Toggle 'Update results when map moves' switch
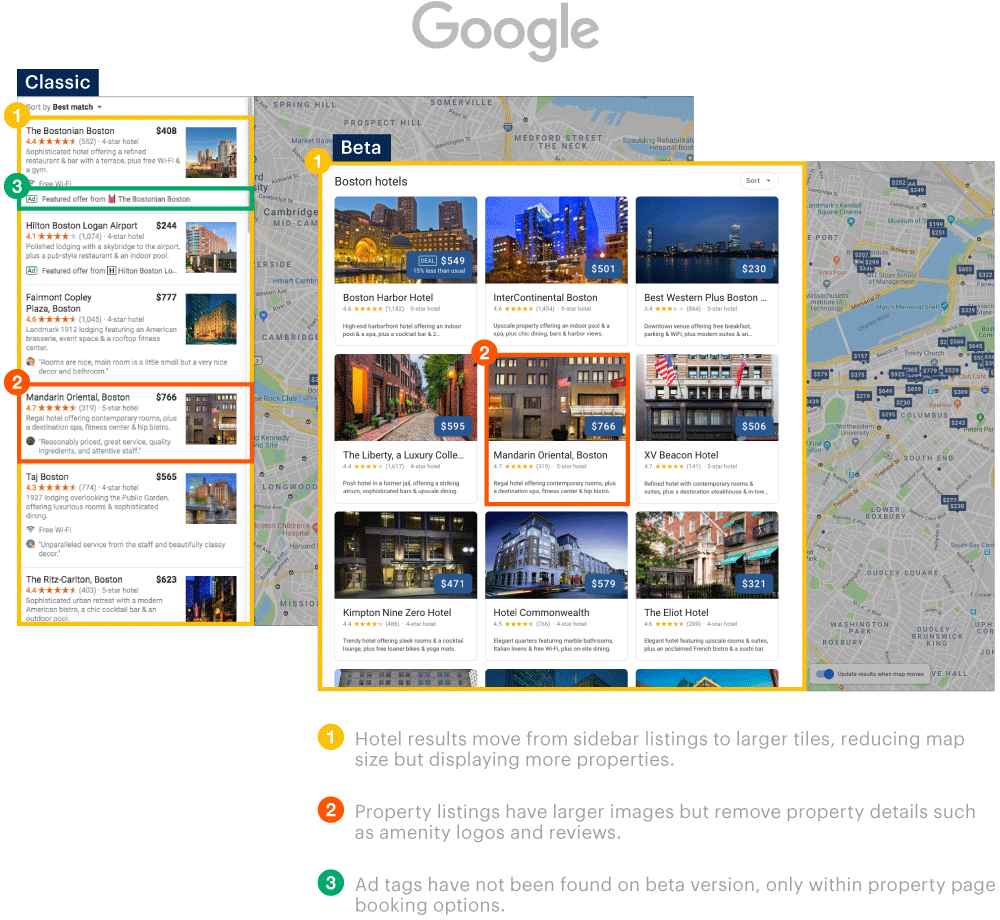 tap(825, 674)
